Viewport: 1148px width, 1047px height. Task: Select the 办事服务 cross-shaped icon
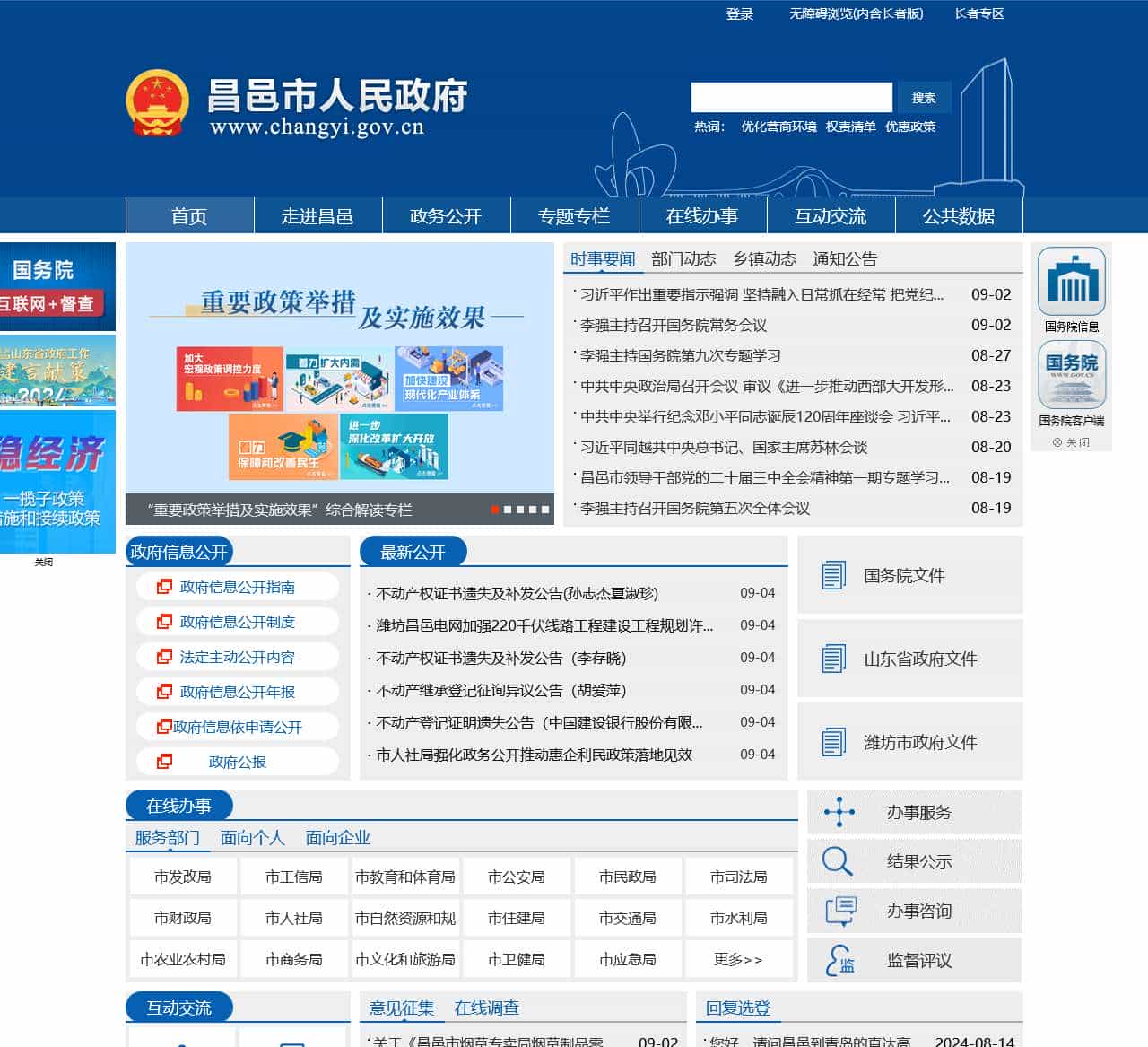click(839, 812)
